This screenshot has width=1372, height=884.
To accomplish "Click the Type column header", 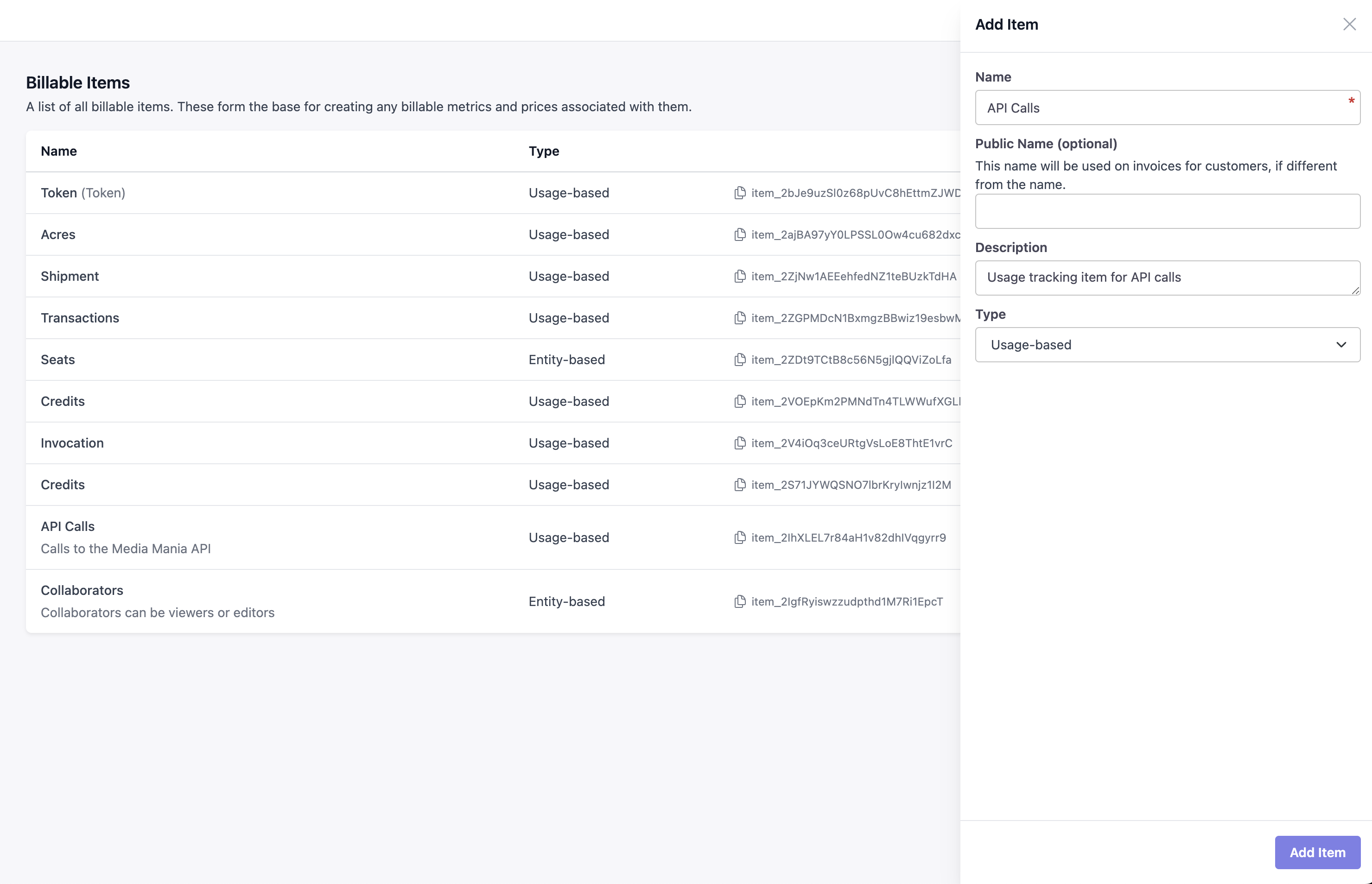I will click(x=543, y=152).
